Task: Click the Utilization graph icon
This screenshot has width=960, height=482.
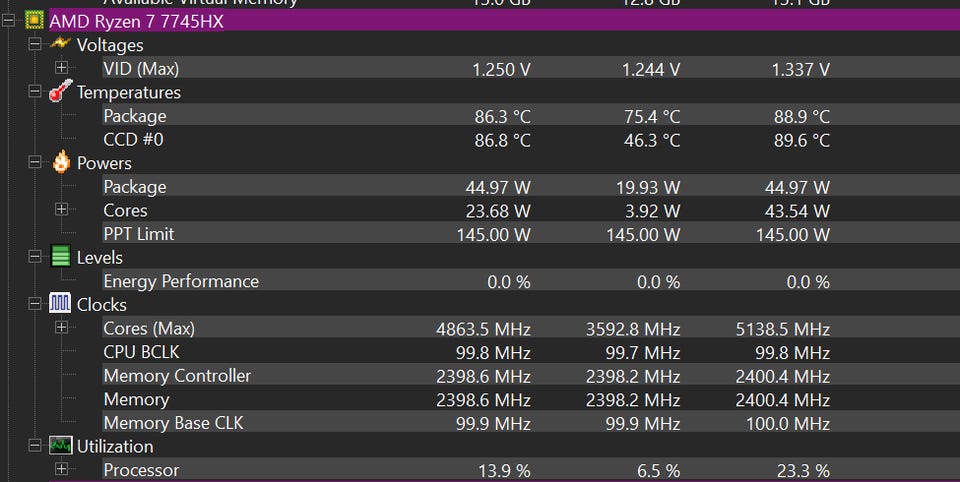Action: (x=61, y=445)
